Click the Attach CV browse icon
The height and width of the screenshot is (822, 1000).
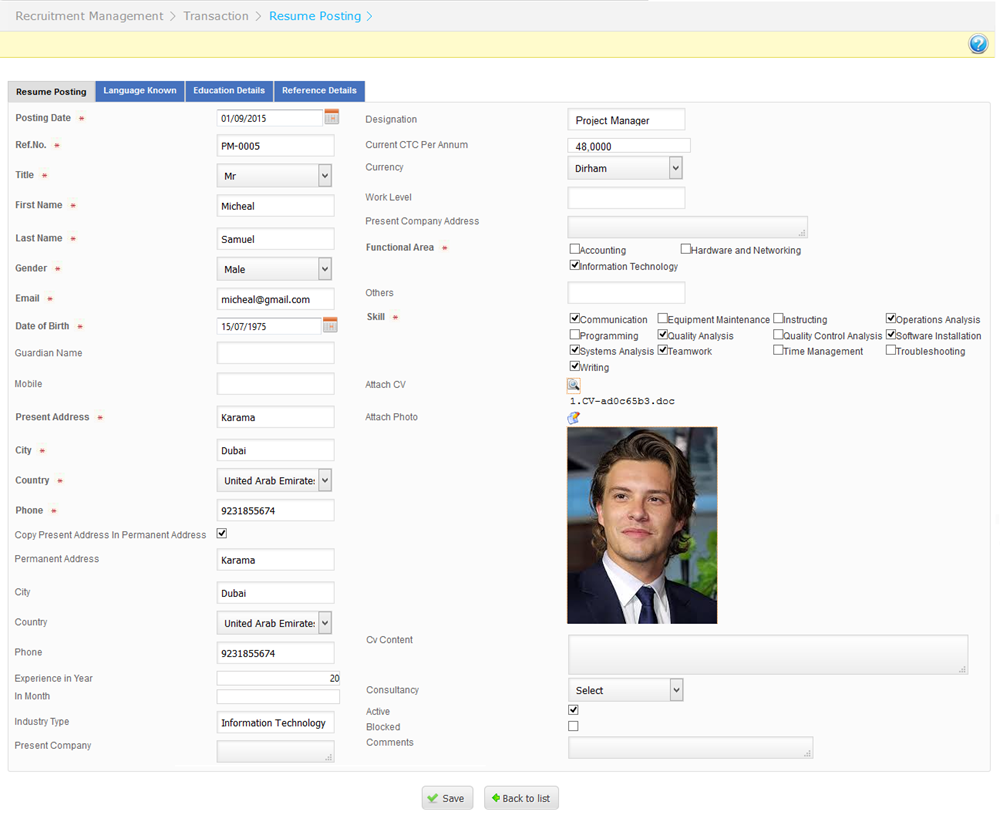click(573, 385)
